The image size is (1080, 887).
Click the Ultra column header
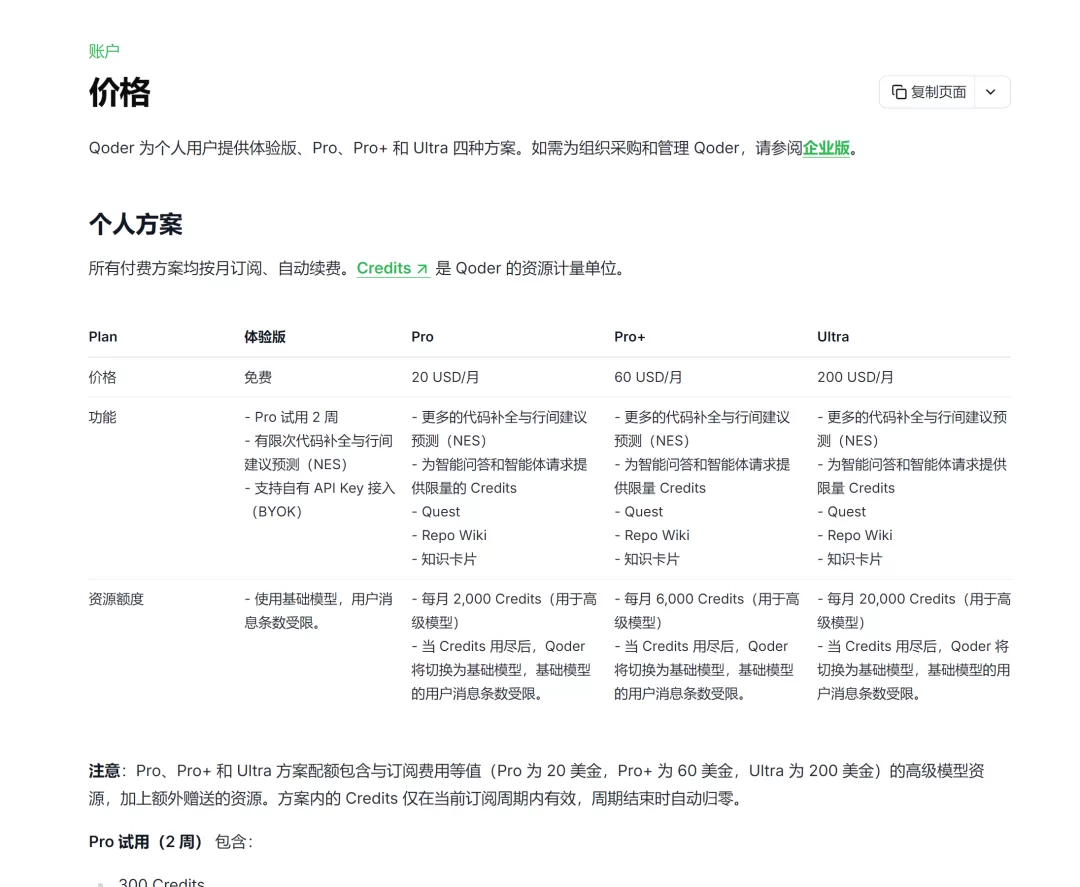coord(833,337)
